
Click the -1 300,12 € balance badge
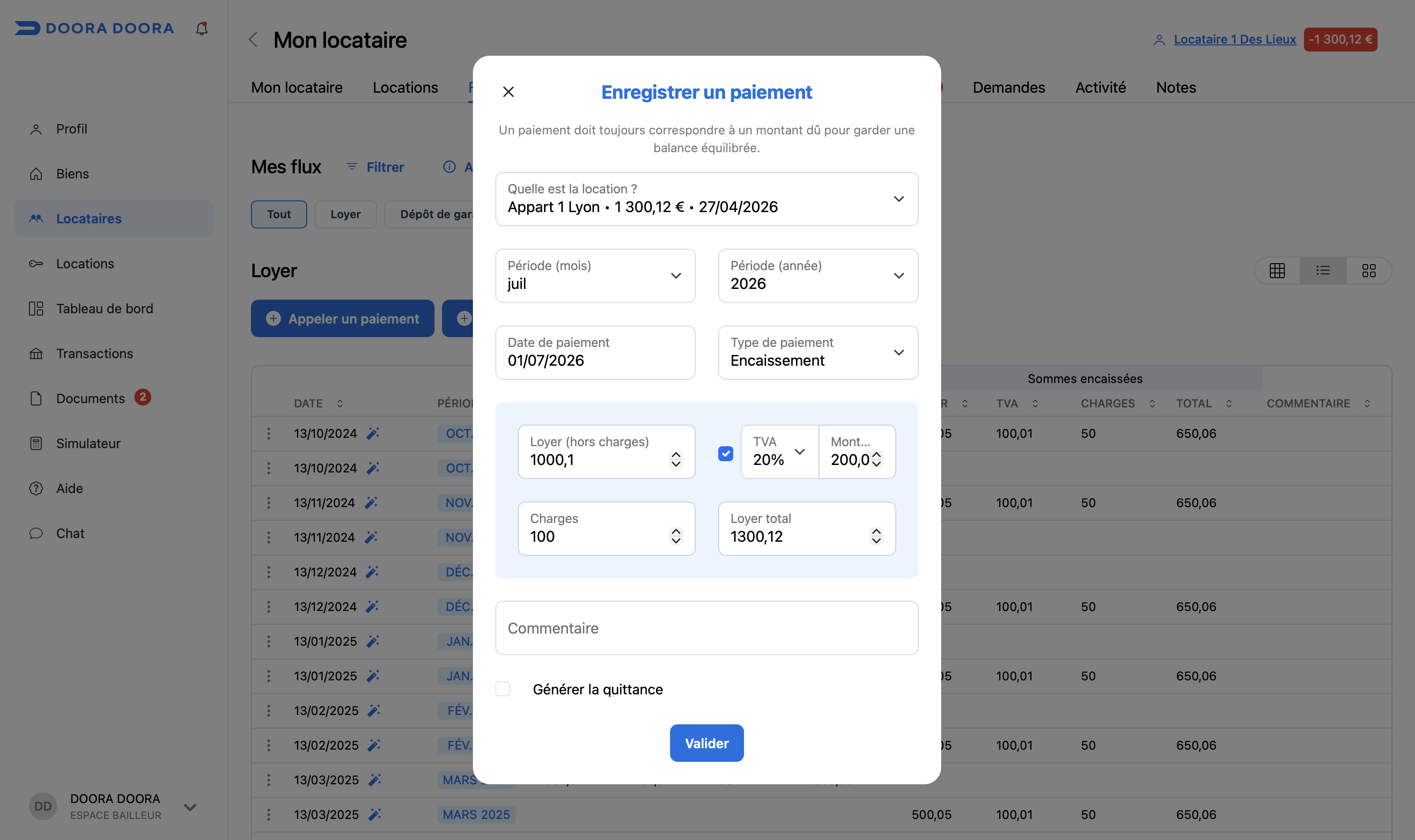pyautogui.click(x=1340, y=40)
